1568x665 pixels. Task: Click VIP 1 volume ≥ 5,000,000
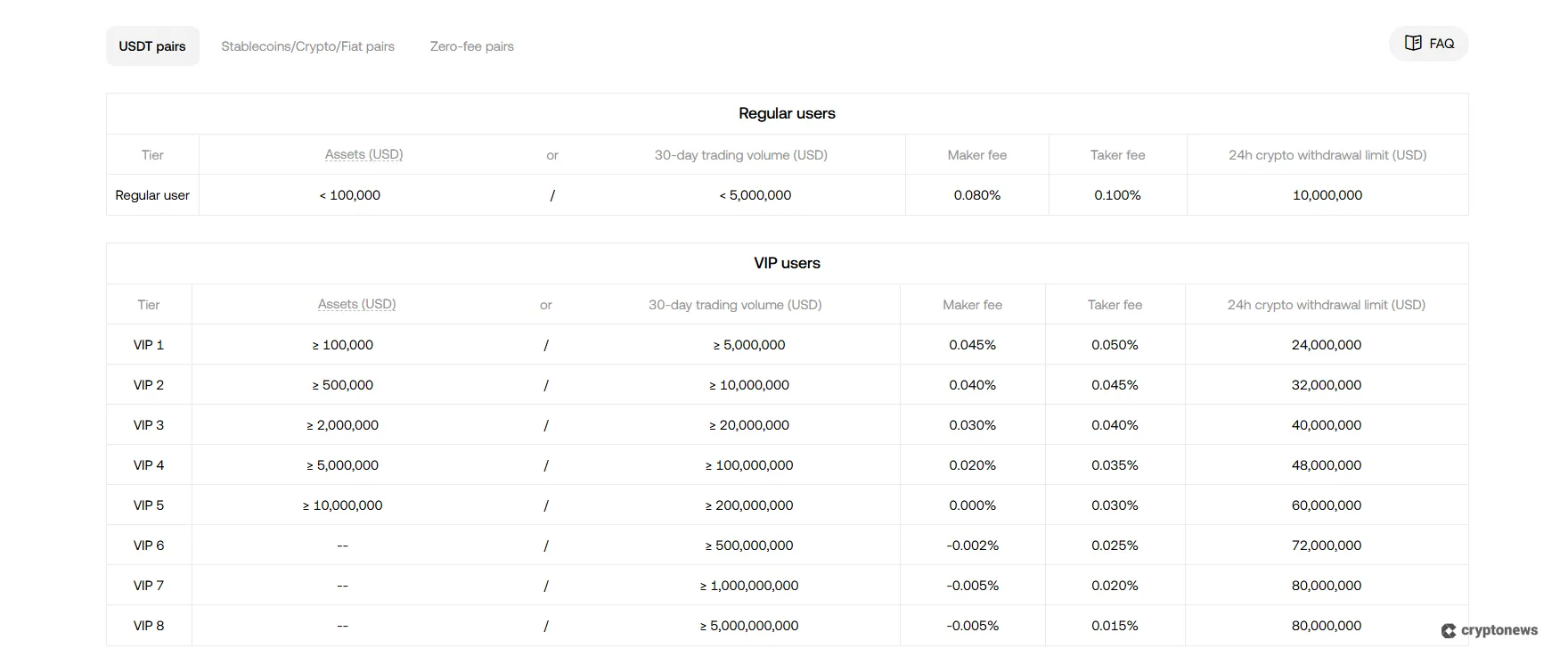(749, 345)
